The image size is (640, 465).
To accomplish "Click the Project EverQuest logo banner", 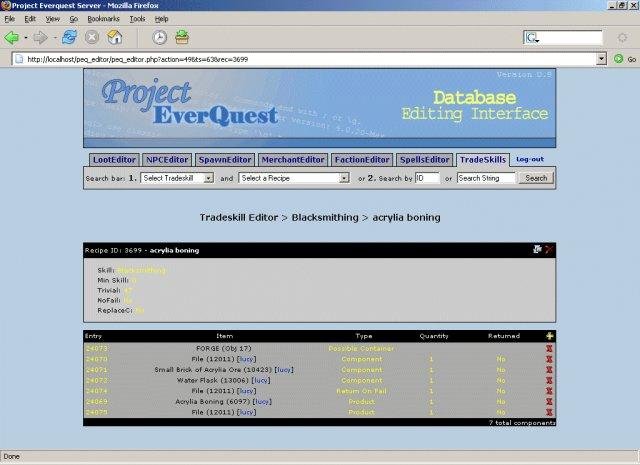I will 320,108.
